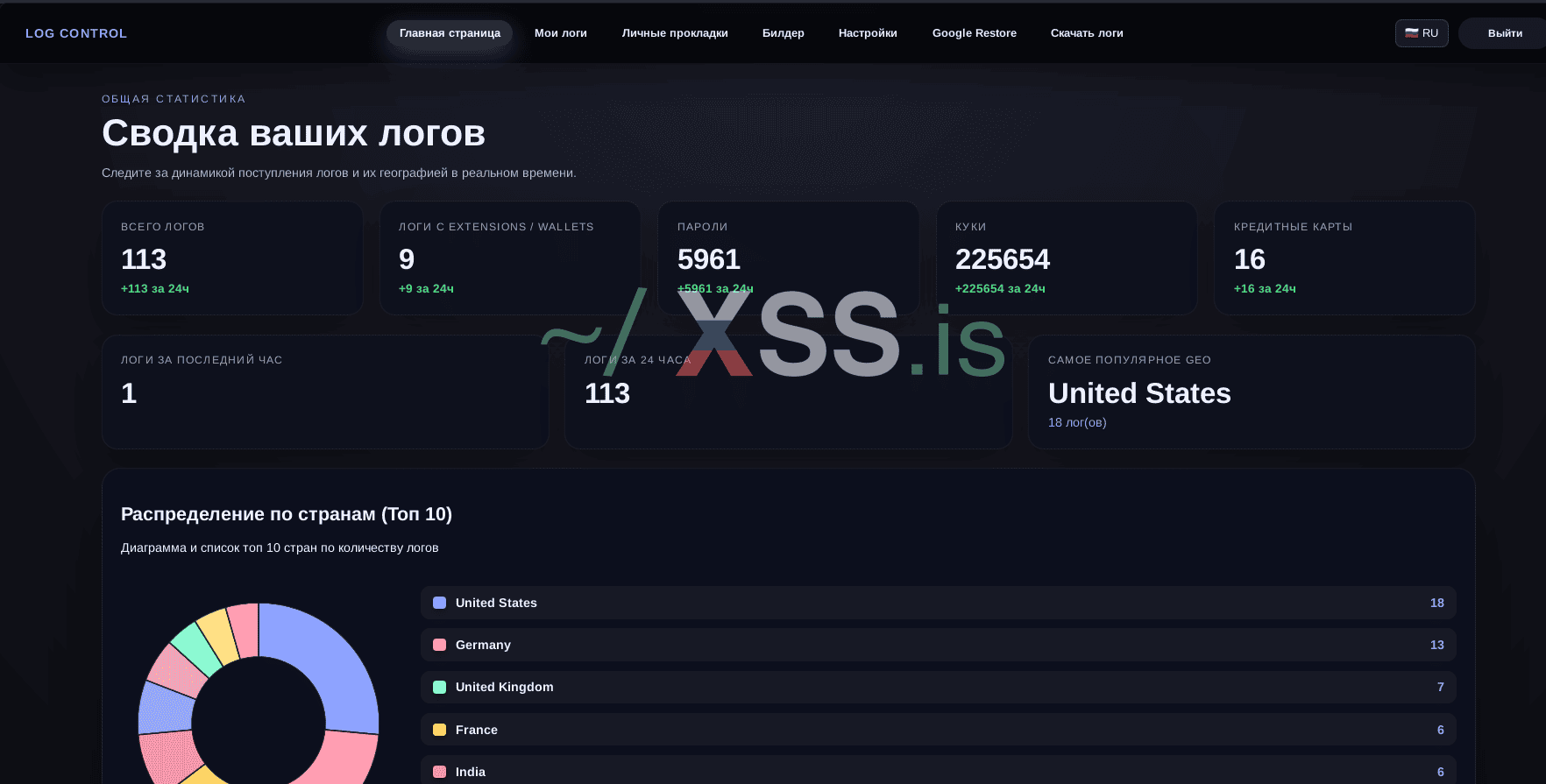Click the Куки card label
Image resolution: width=1546 pixels, height=784 pixels.
click(x=971, y=227)
